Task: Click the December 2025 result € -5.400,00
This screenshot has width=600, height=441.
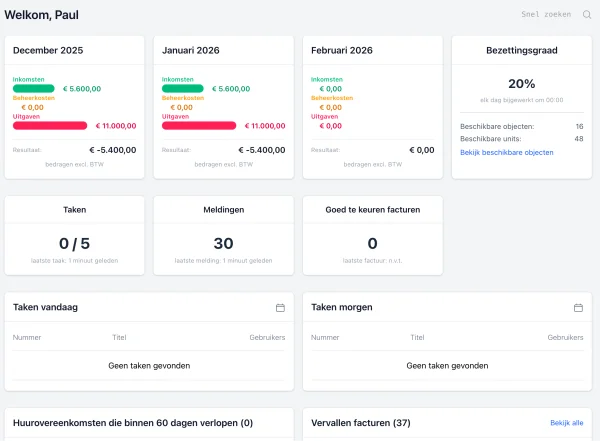Action: 112,150
